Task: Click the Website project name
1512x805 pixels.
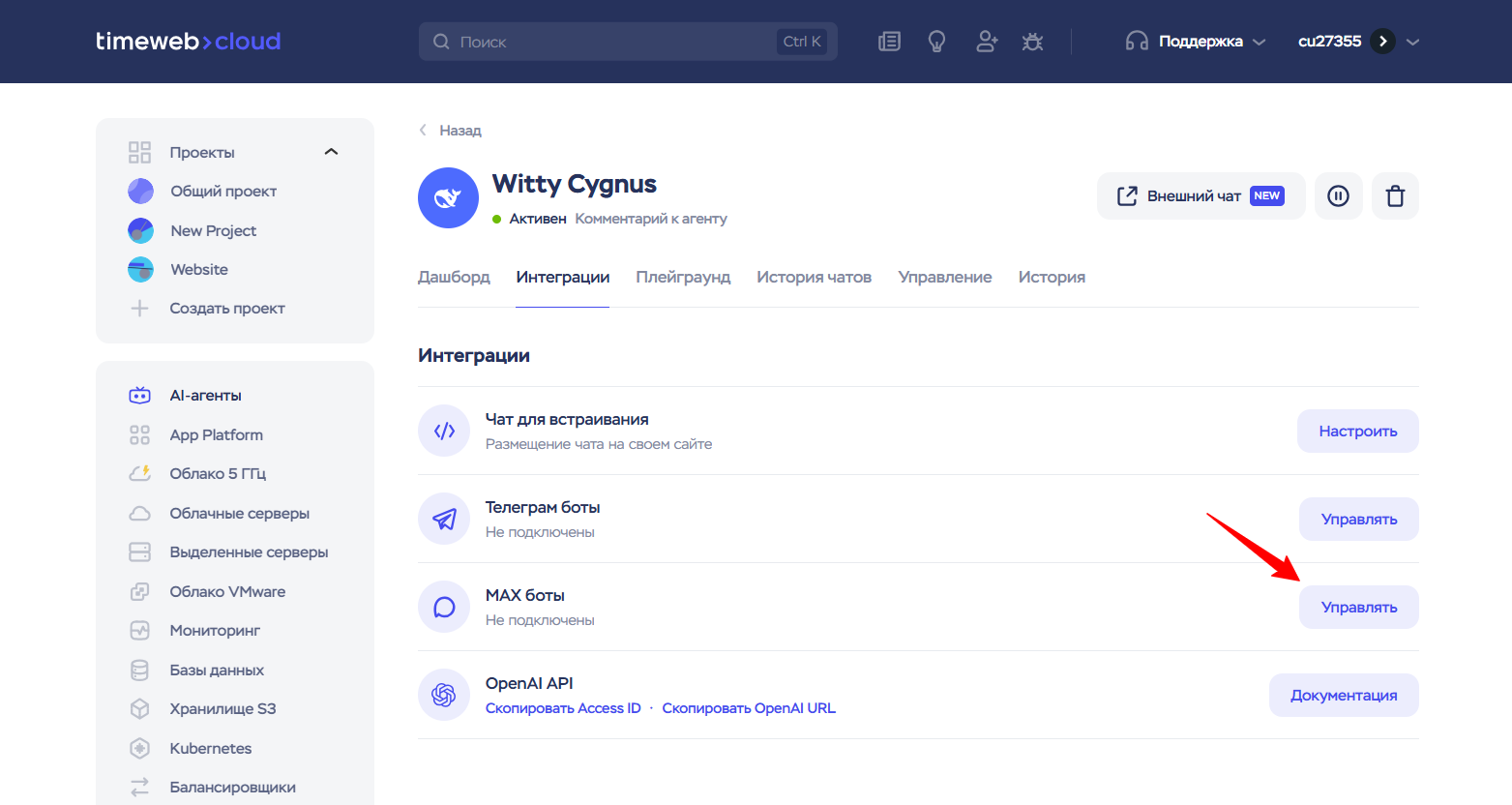Action: point(199,270)
